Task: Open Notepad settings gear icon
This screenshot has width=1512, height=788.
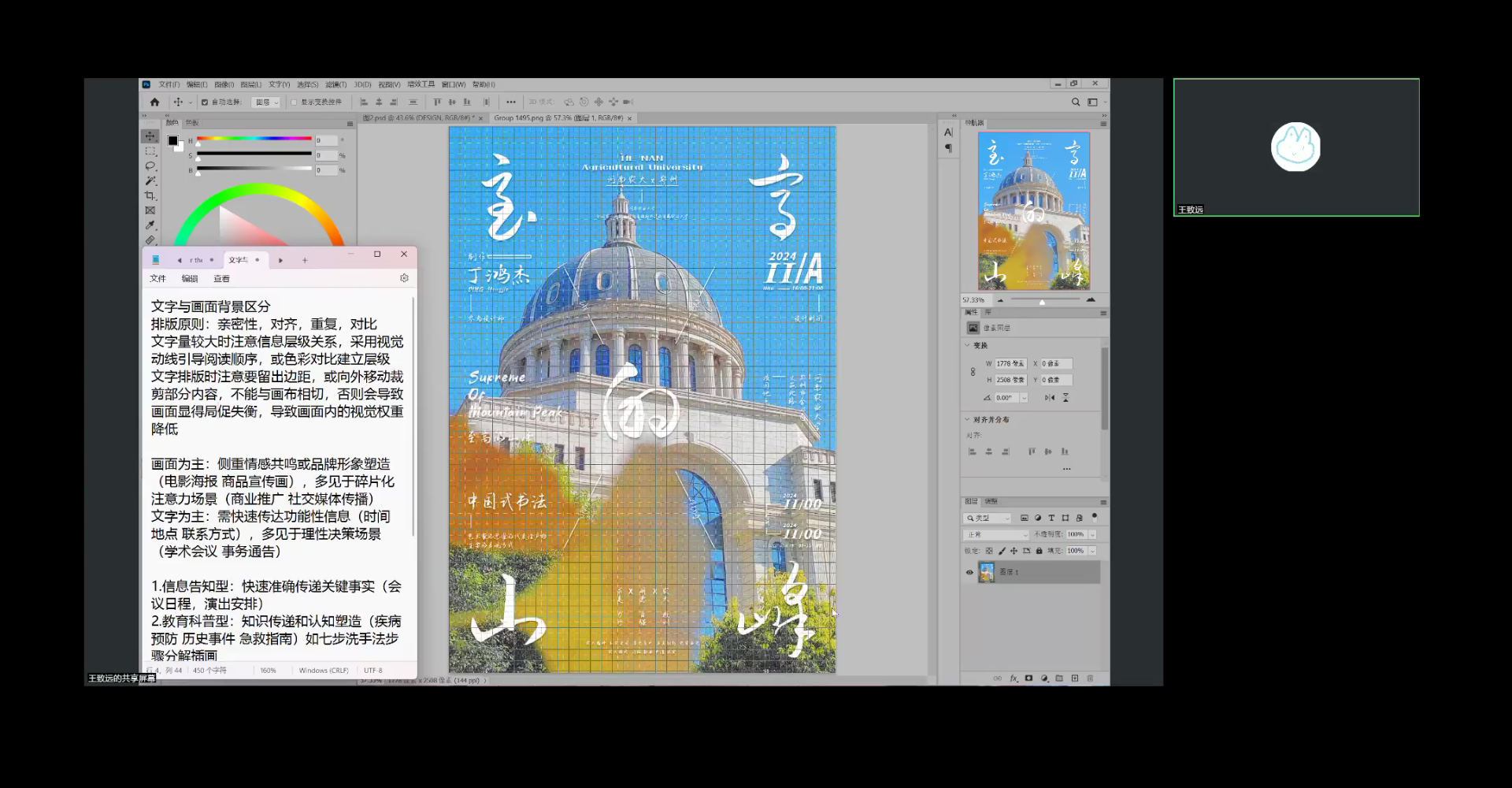Action: [x=404, y=278]
